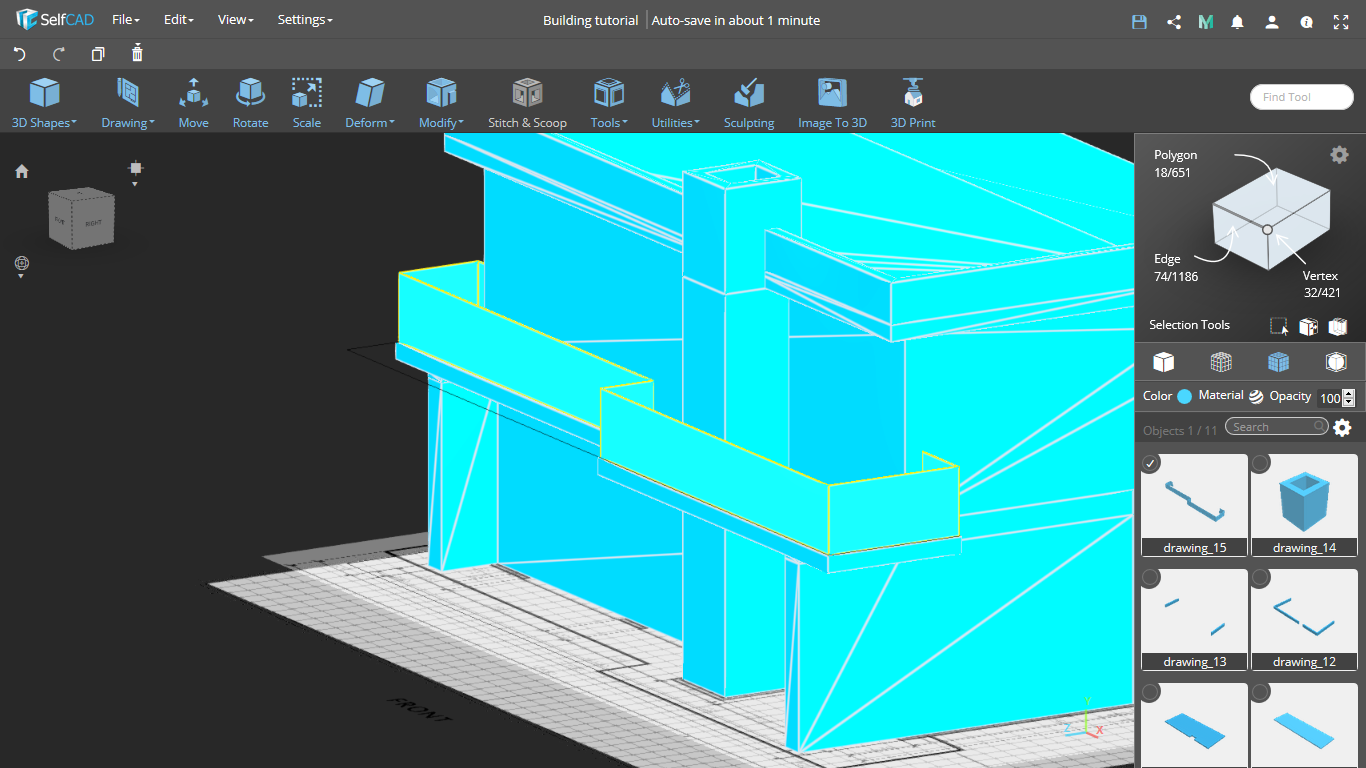This screenshot has height=768, width=1366.
Task: Click the Building tutorial project title
Action: click(590, 20)
